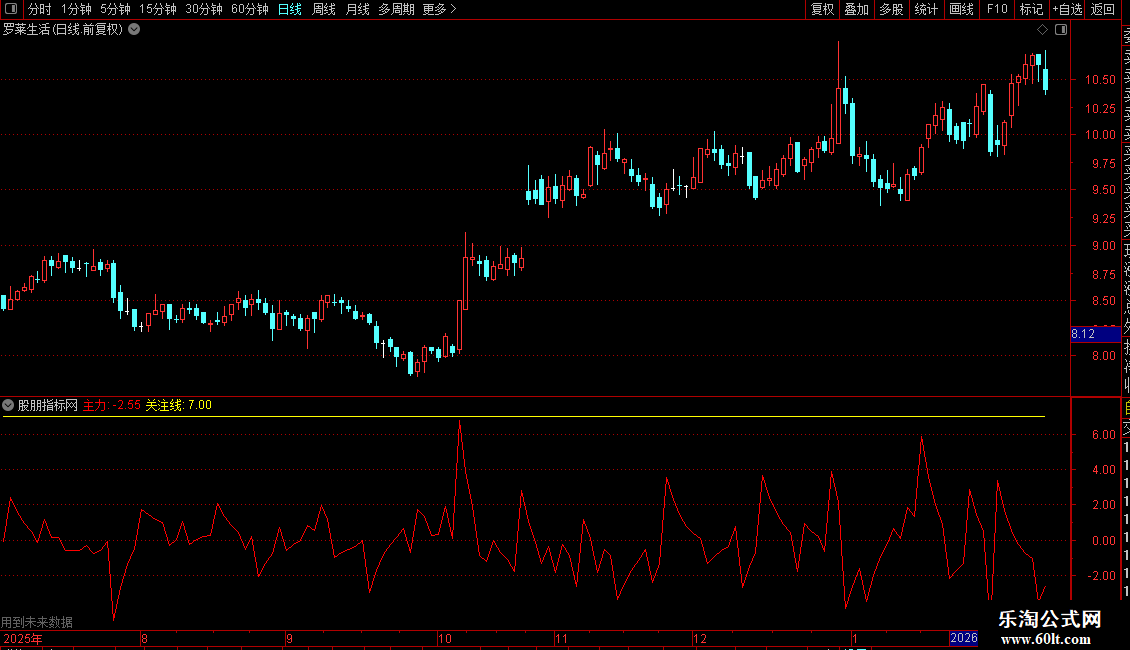Switch to 月线 monthly chart
1130x650 pixels.
[x=357, y=9]
